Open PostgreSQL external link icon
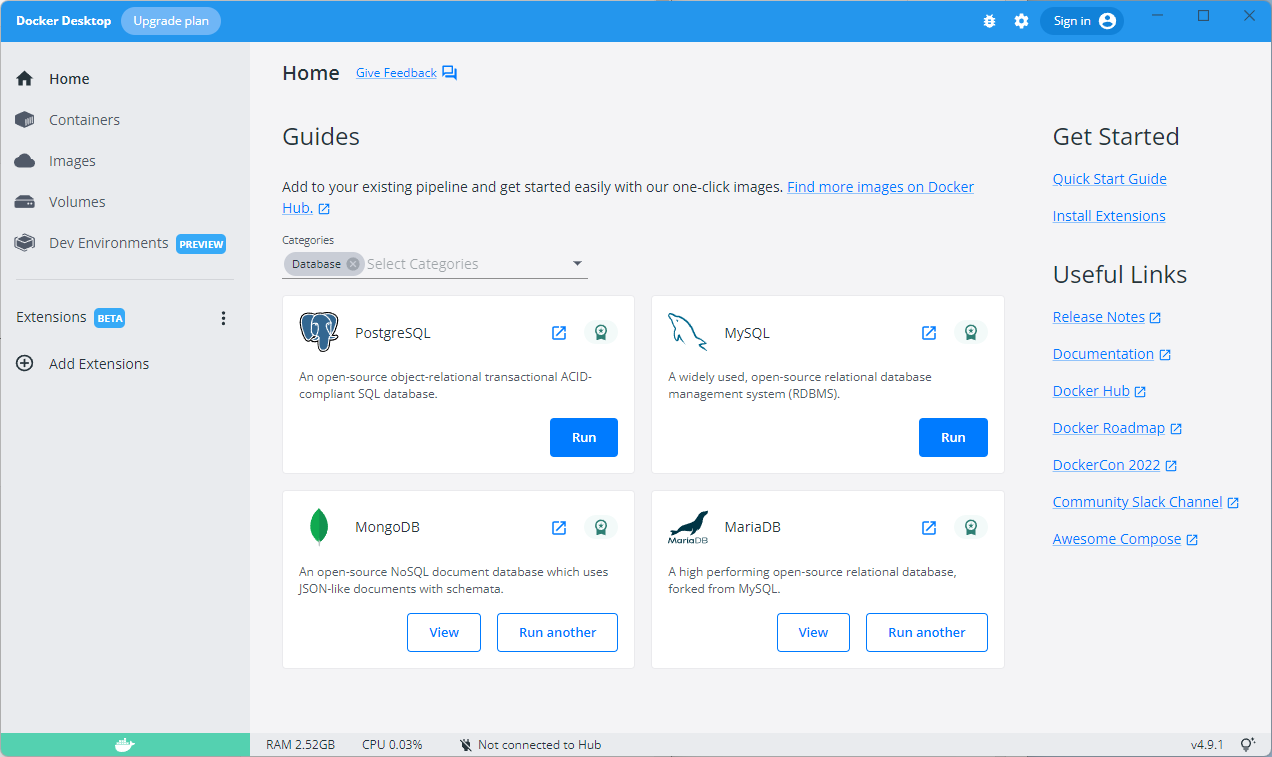Screen dimensions: 1272x757 559,333
